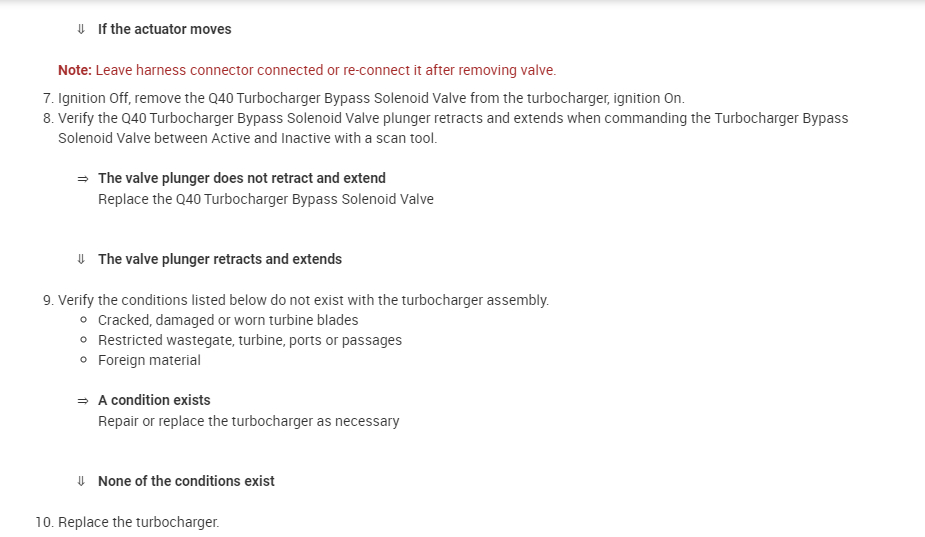
Task: Click "Repair or replace the turbocharger as necessary"
Action: [x=248, y=421]
